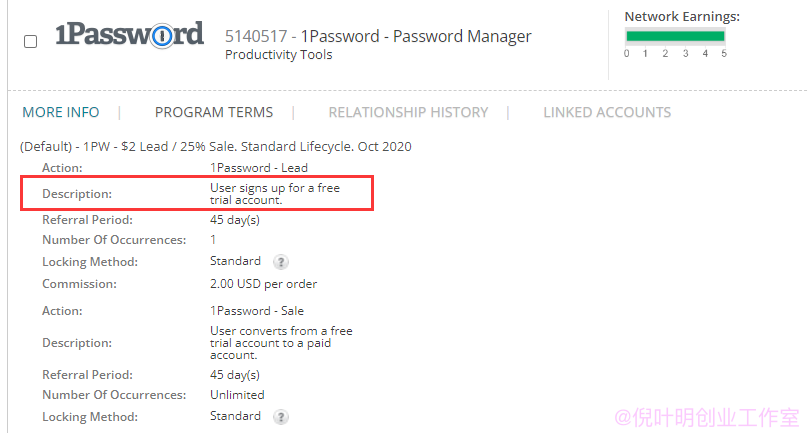808x433 pixels.
Task: Tick the 1Password advertiser checkbox
Action: coord(31,41)
